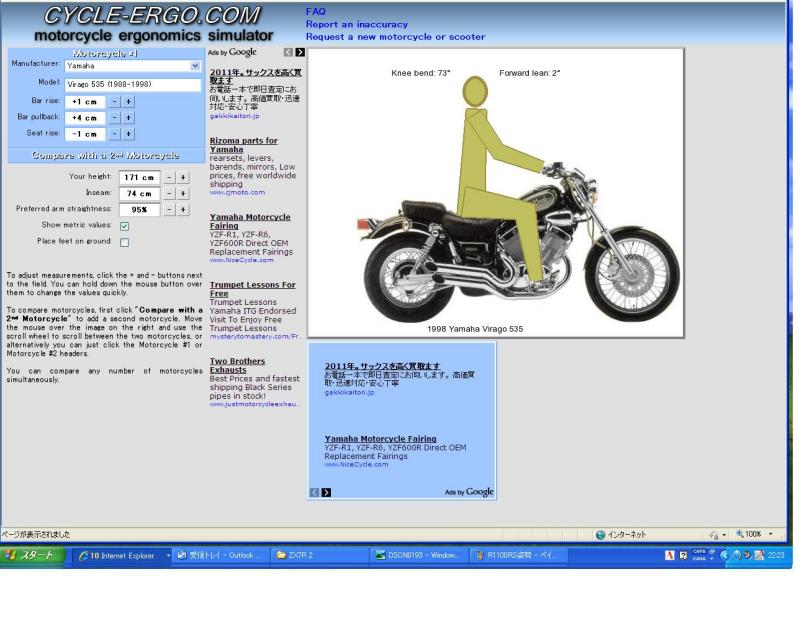Open the Manufacturer dropdown
This screenshot has height=636, width=799.
pos(195,66)
